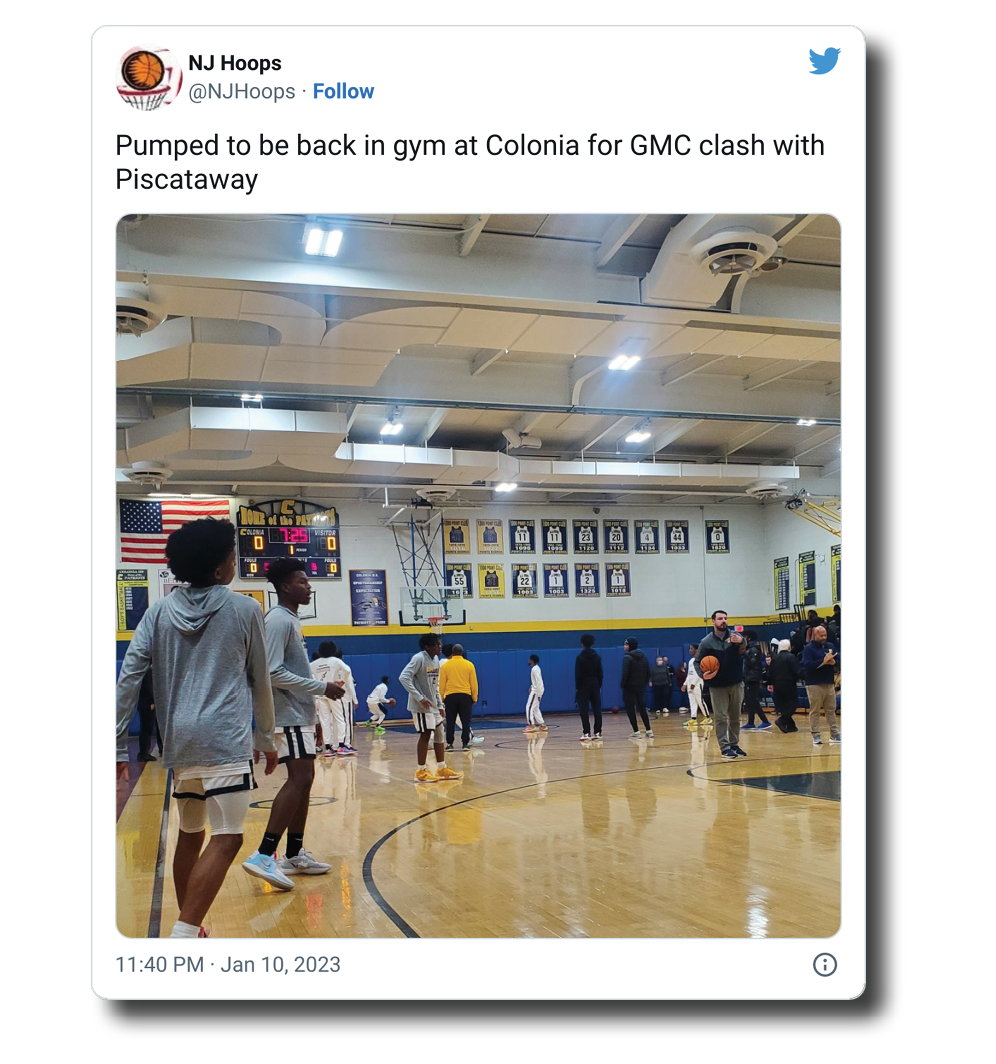Click the American flag in the photo
This screenshot has height=1064, width=996.
click(x=172, y=530)
